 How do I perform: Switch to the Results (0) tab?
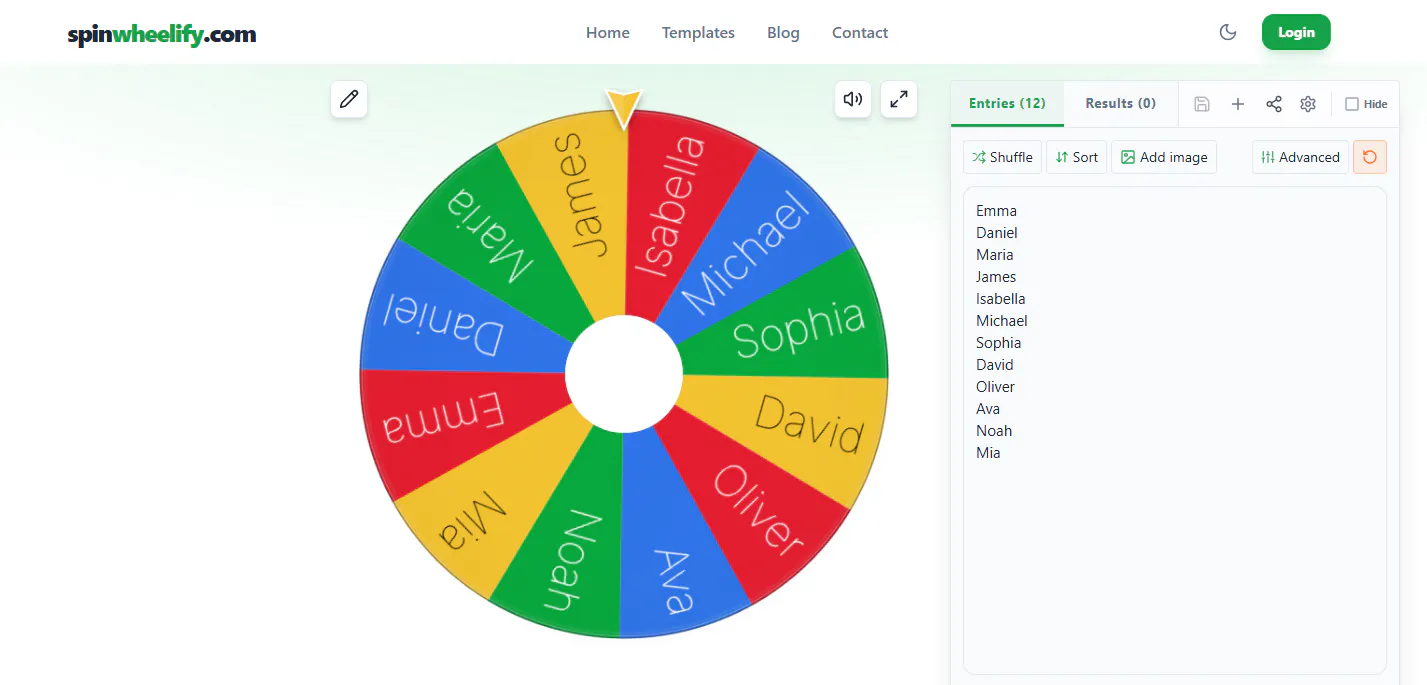[x=1120, y=103]
